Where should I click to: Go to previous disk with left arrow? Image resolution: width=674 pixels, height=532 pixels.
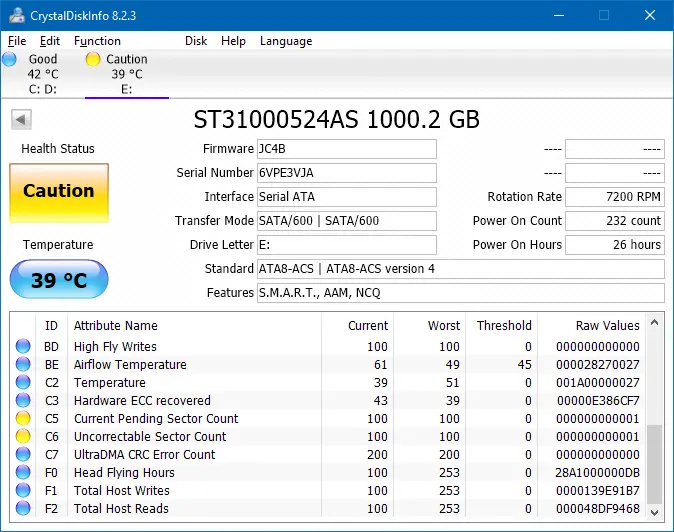pyautogui.click(x=21, y=119)
